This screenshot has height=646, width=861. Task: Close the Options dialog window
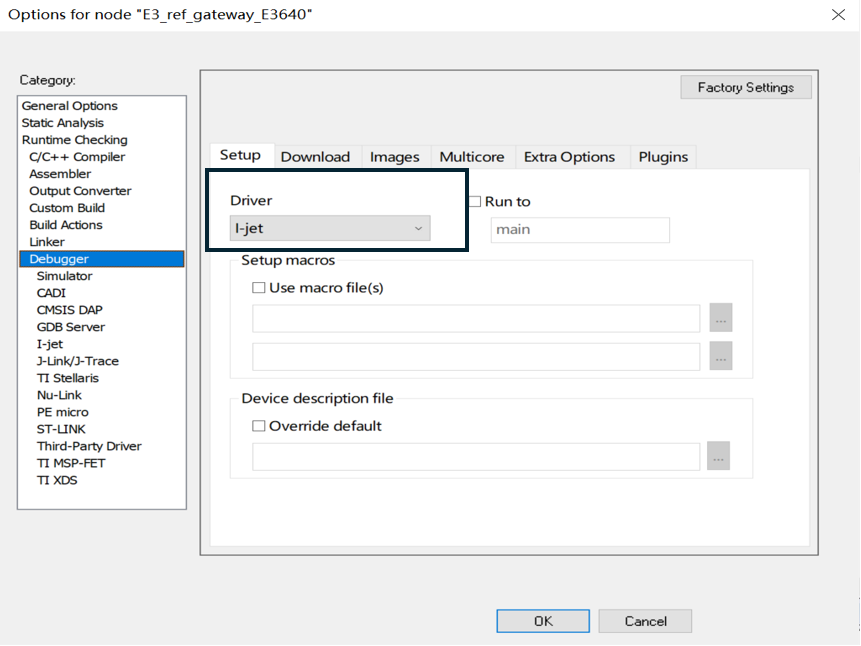tap(837, 14)
